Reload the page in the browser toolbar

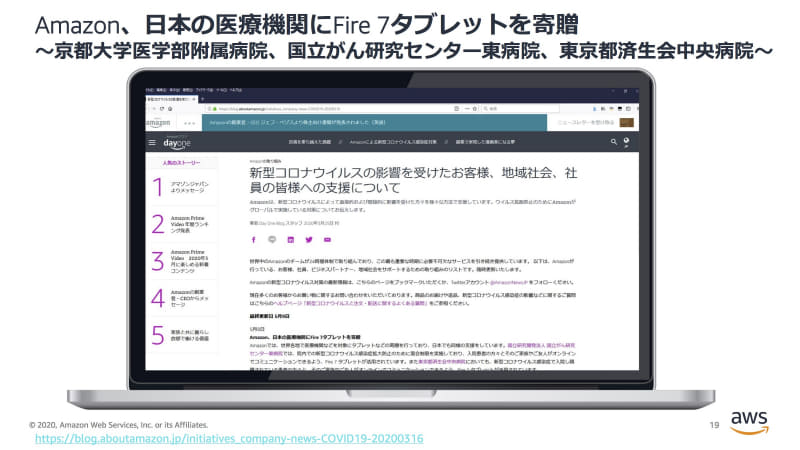click(x=162, y=109)
